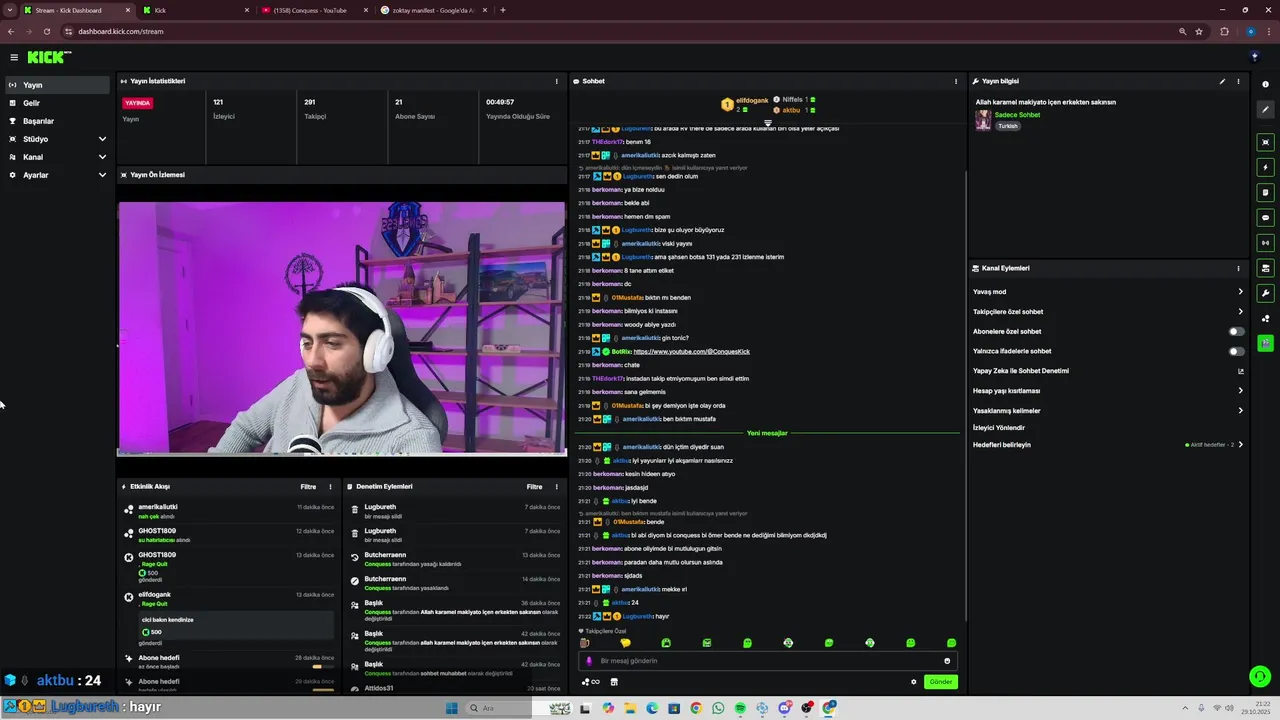
Task: Open chat settings gear icon
Action: point(913,682)
